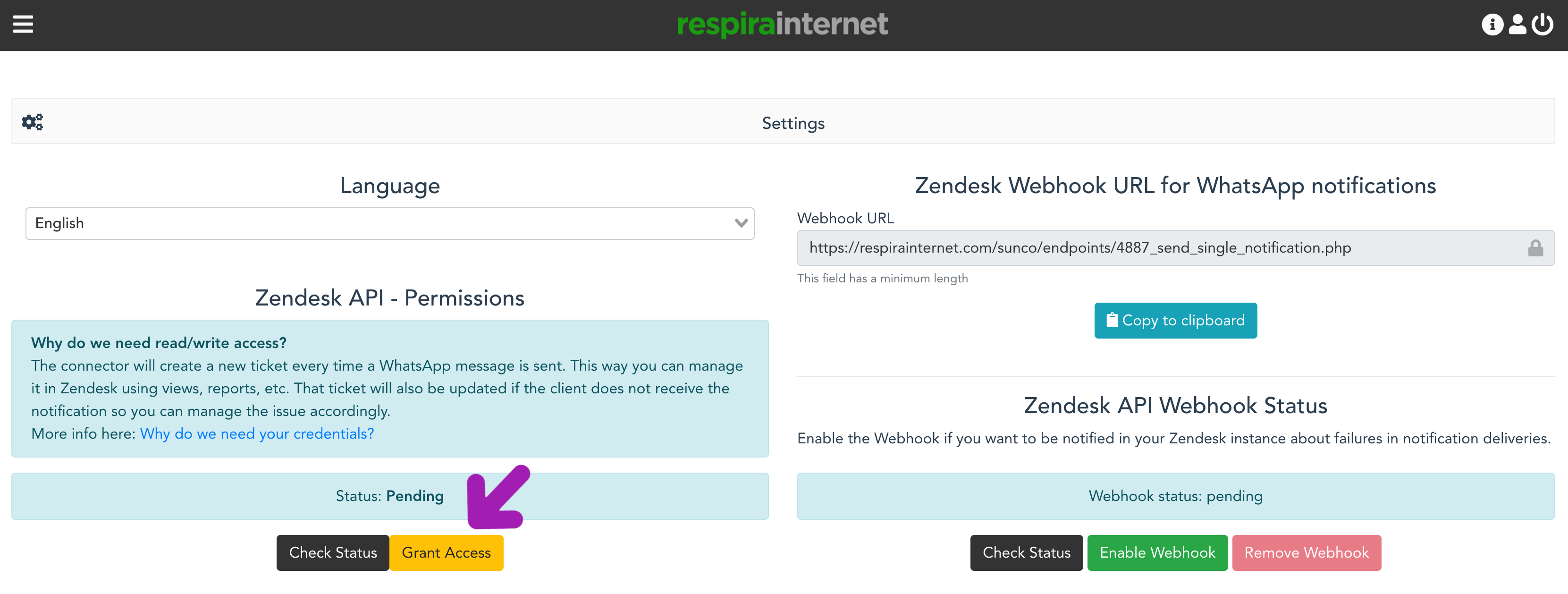Check Status under Zendesk API Permissions

click(x=333, y=552)
